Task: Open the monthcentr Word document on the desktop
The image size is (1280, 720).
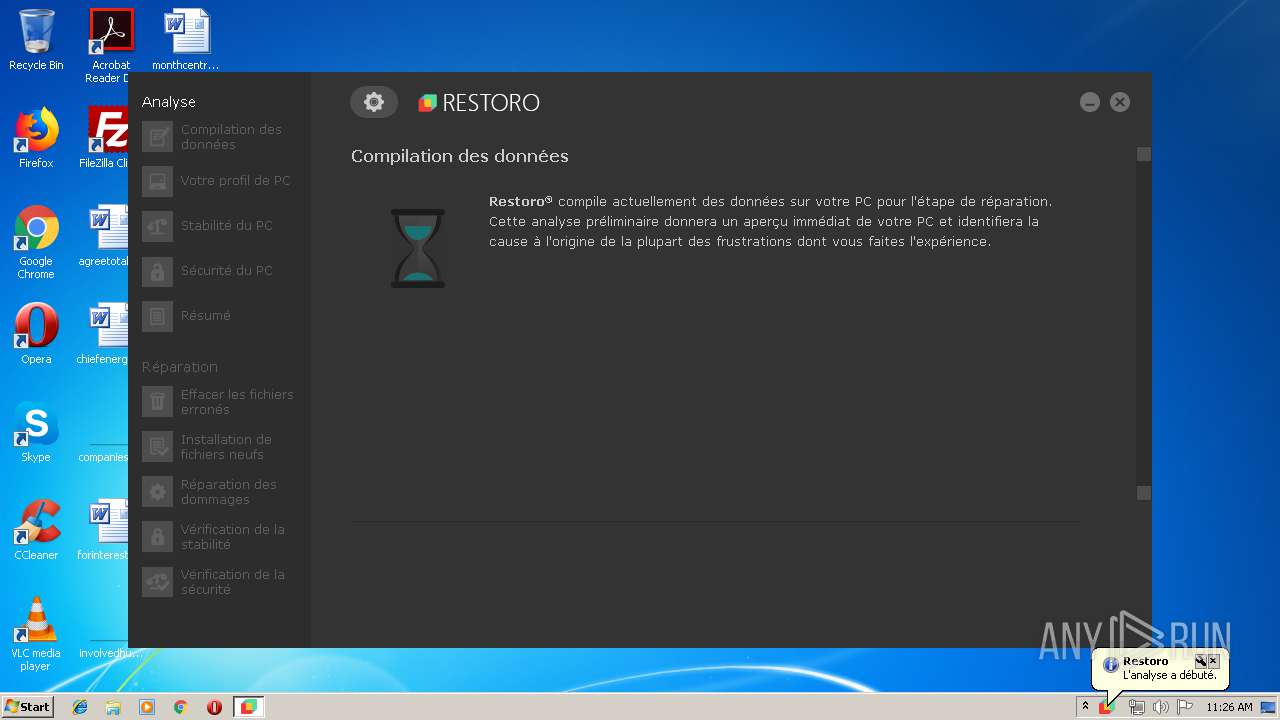Action: coord(186,40)
